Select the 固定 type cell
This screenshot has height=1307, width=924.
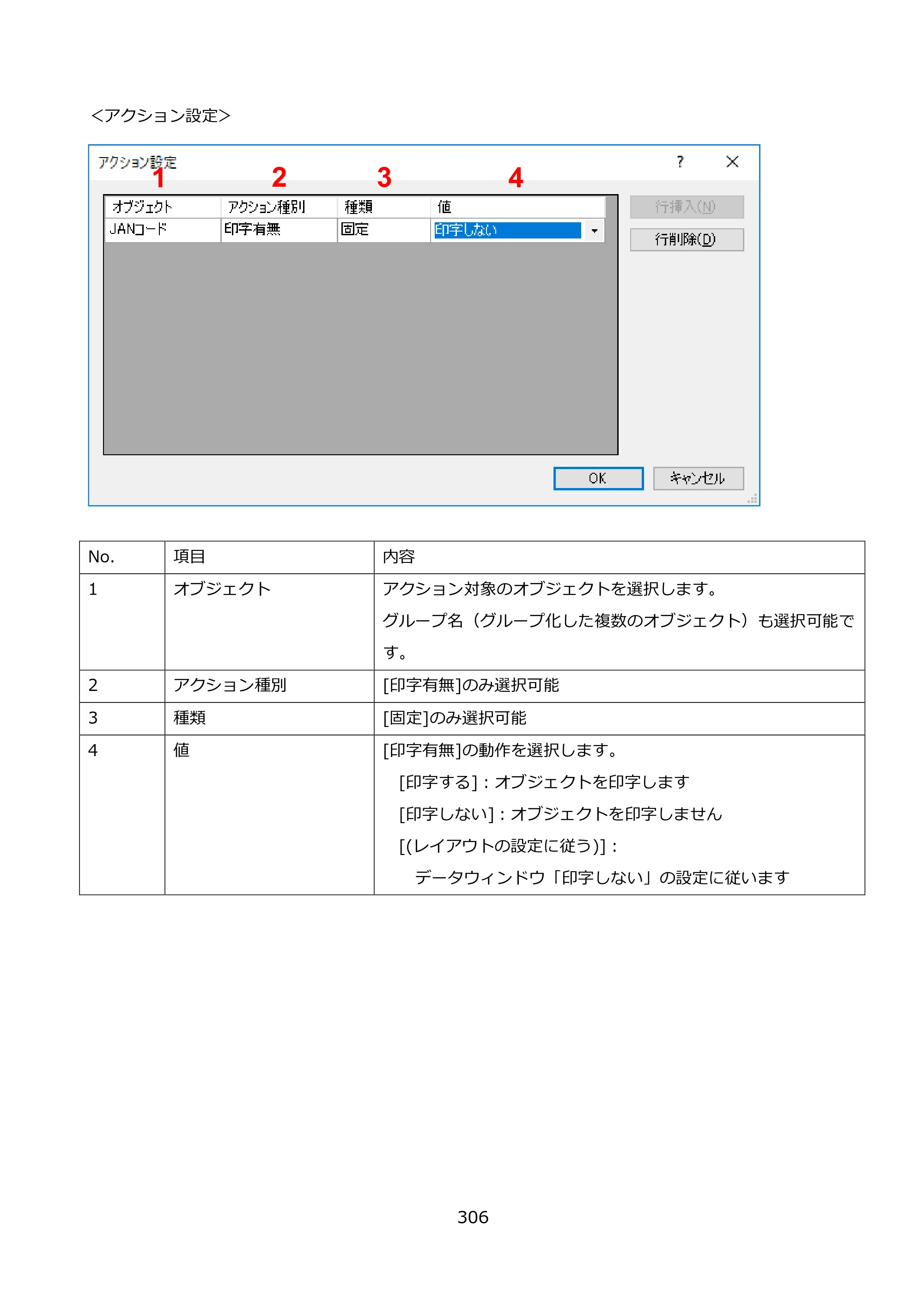coord(384,230)
